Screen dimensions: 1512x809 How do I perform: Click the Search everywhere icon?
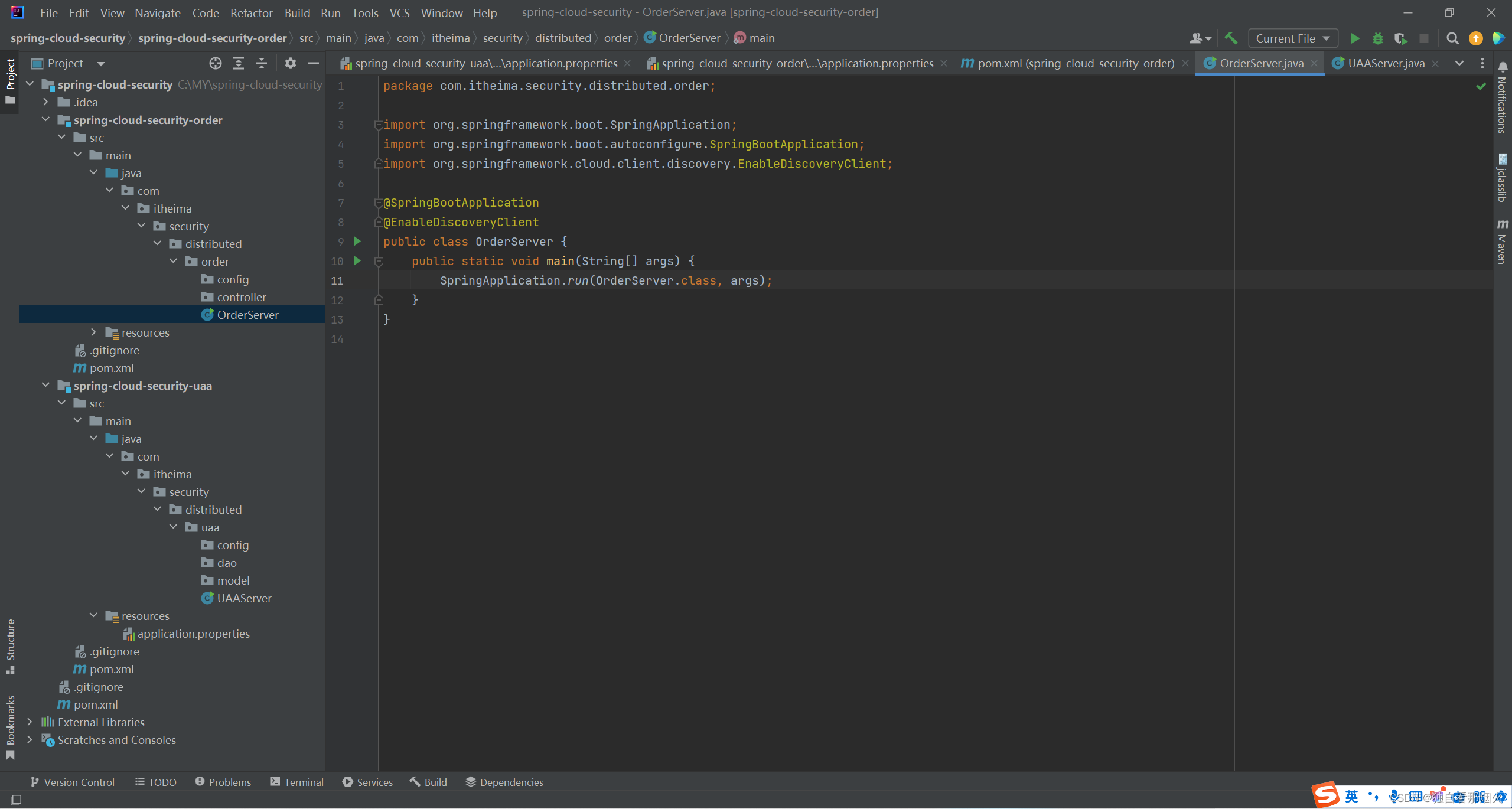point(1453,38)
